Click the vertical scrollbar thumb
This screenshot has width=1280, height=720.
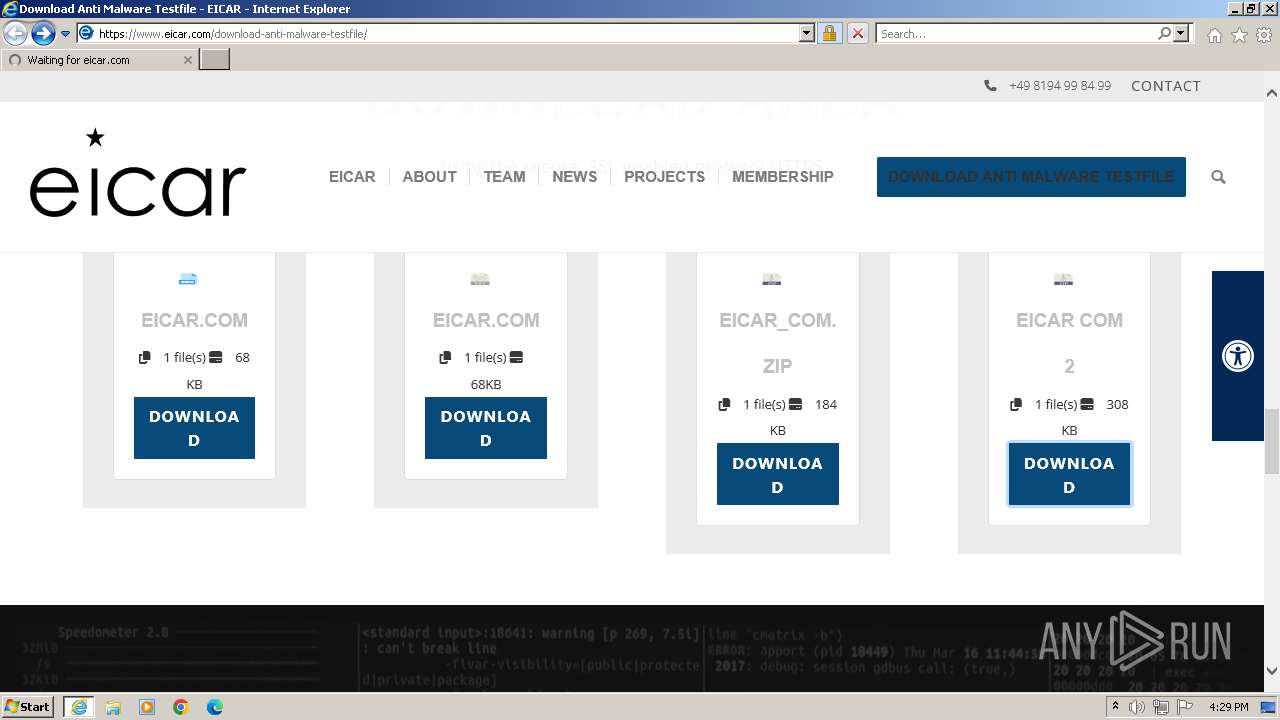tap(1271, 441)
